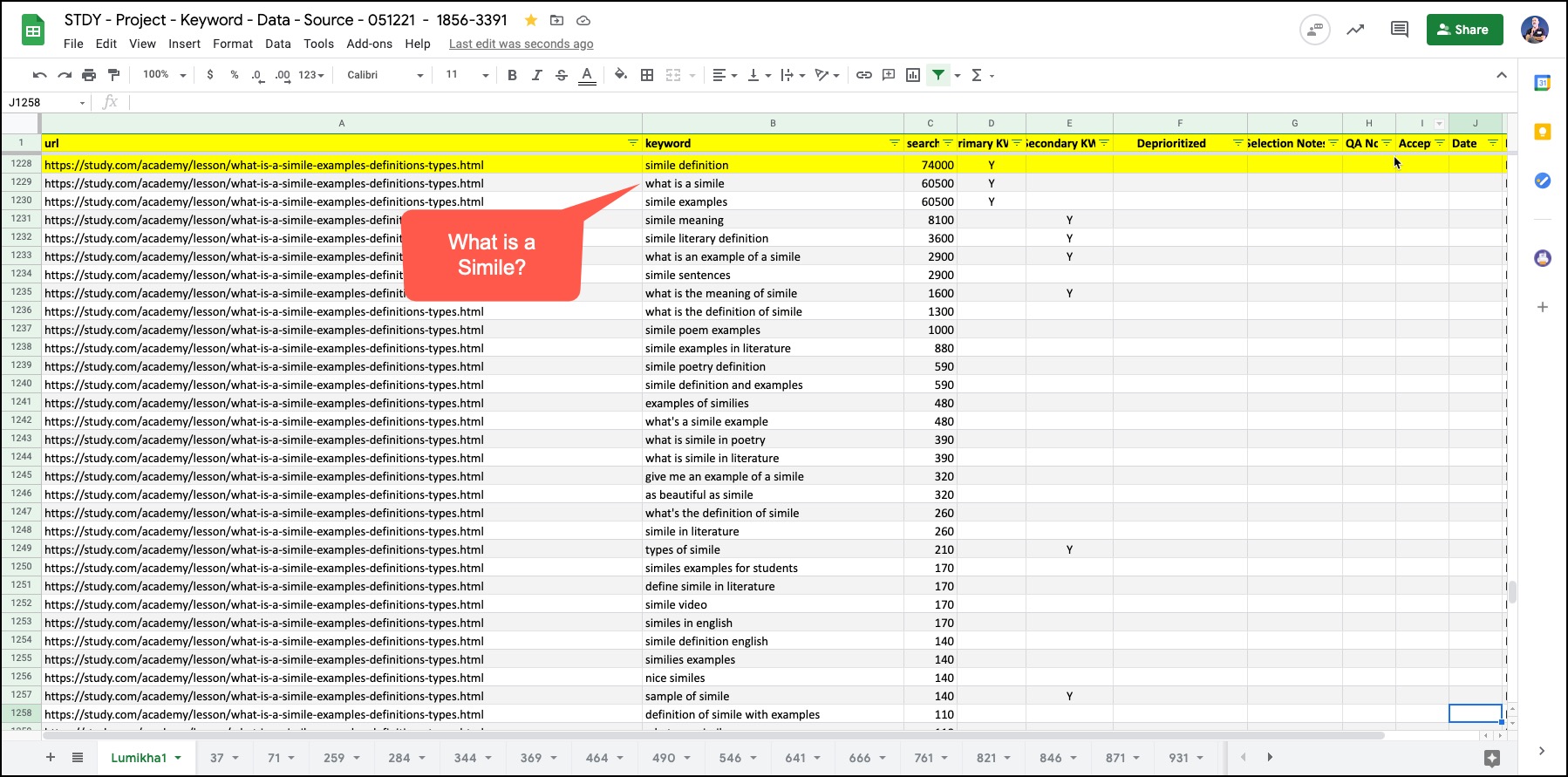This screenshot has height=777, width=1568.
Task: Insert a comment from toolbar
Action: click(x=889, y=75)
